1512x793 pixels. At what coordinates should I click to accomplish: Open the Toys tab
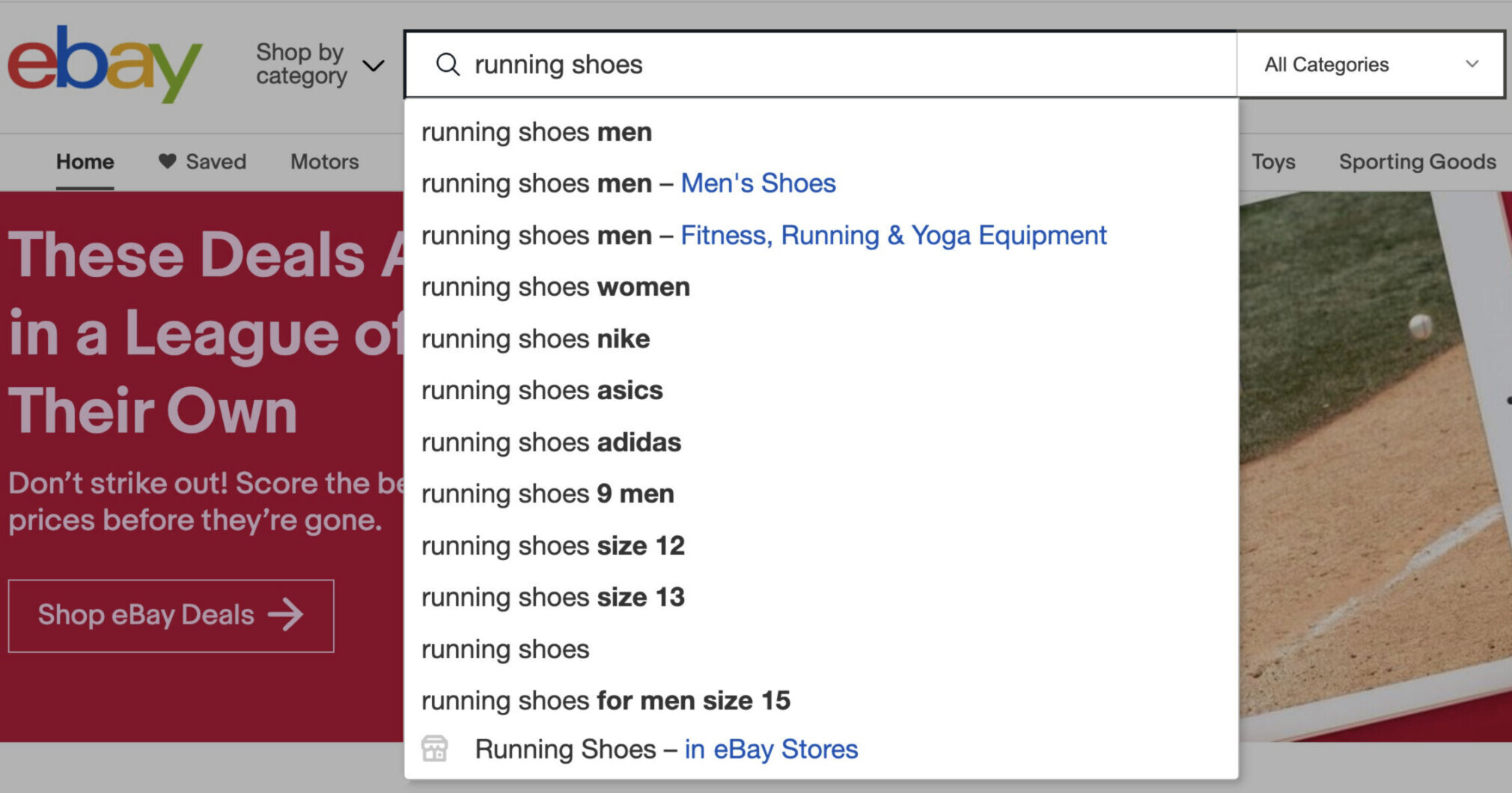click(x=1273, y=162)
